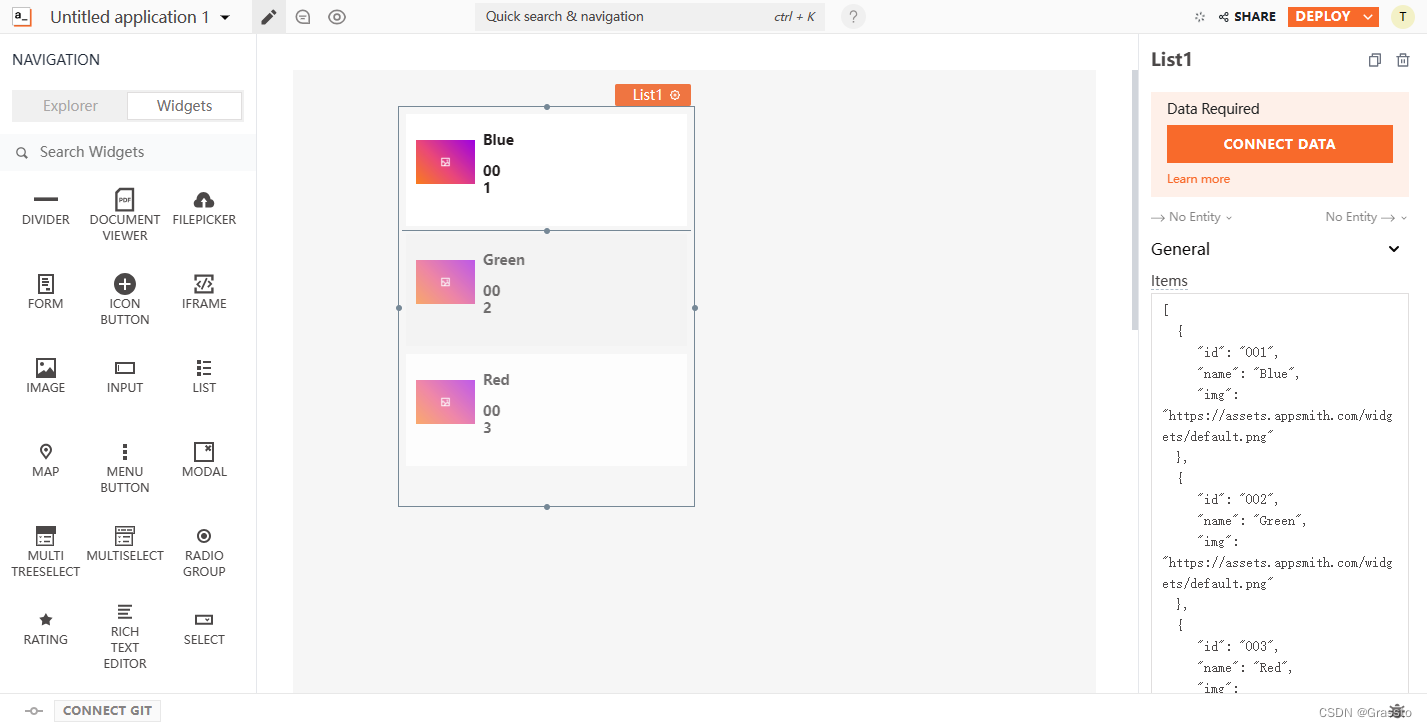Select the Document Viewer widget
Screen dimensions: 1427x727
[125, 215]
